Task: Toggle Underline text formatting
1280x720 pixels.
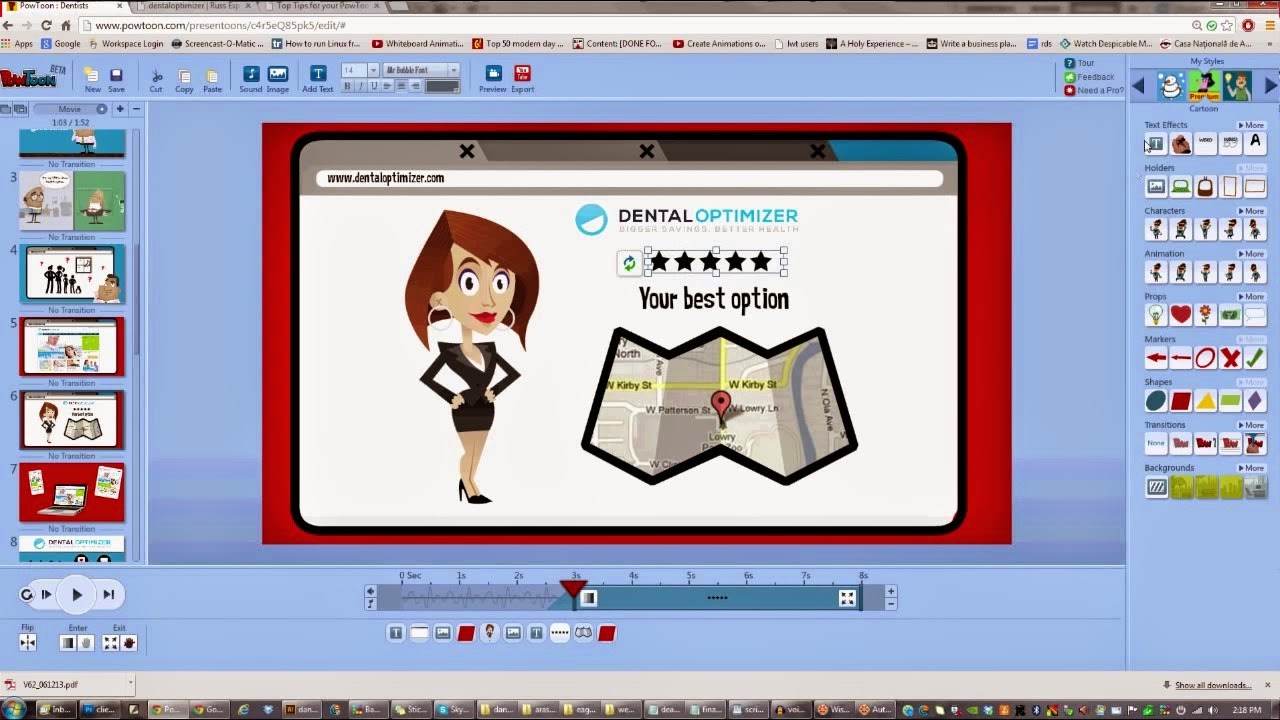Action: click(373, 87)
